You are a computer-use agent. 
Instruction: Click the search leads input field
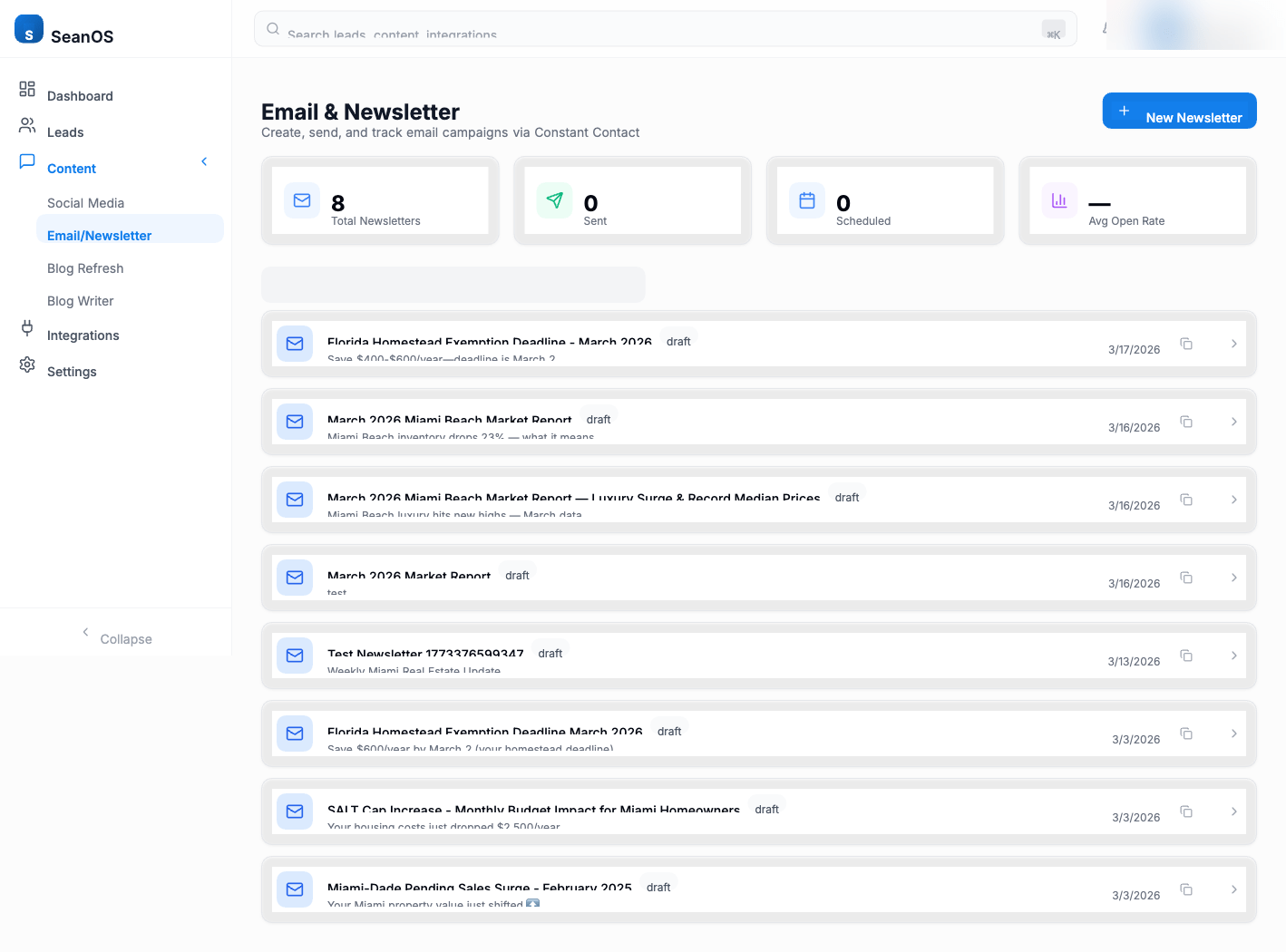point(635,28)
